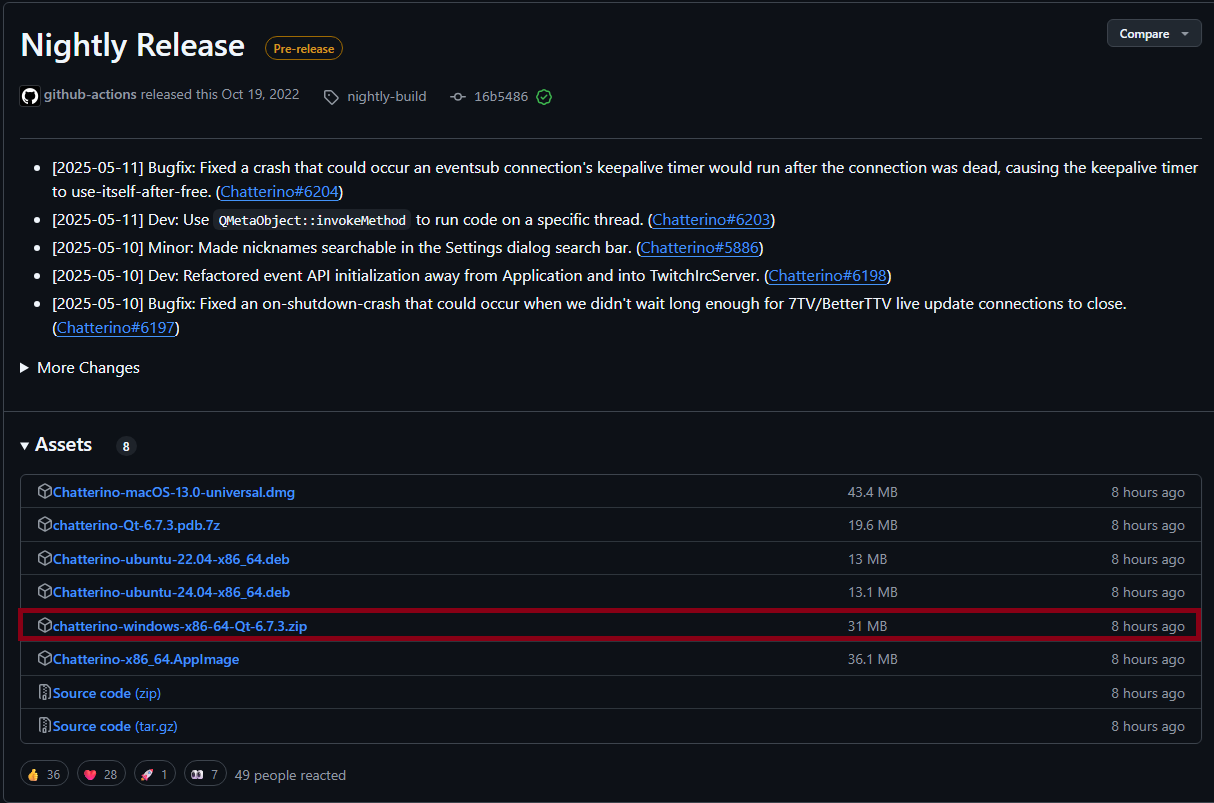Click package icon for ubuntu-24.04 deb
The width and height of the screenshot is (1214, 803).
[44, 591]
